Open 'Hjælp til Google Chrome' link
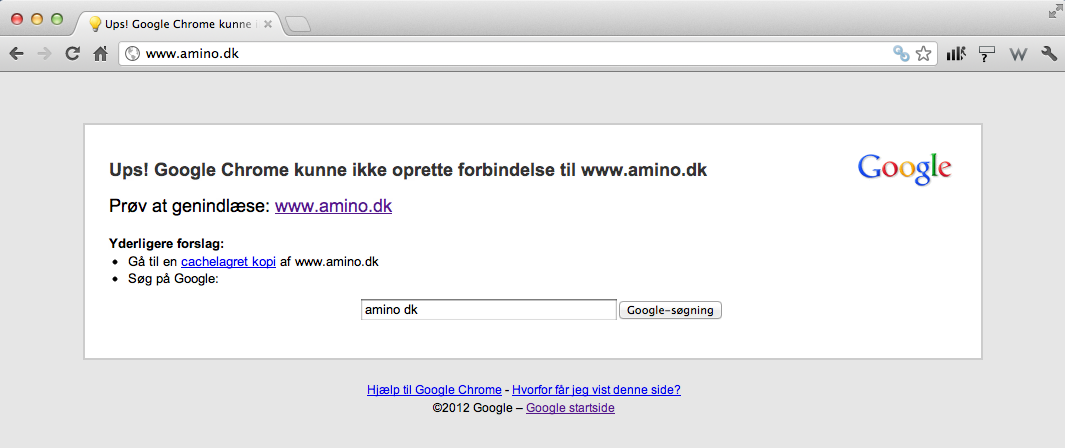Screen dimensions: 1065x448 (434, 390)
